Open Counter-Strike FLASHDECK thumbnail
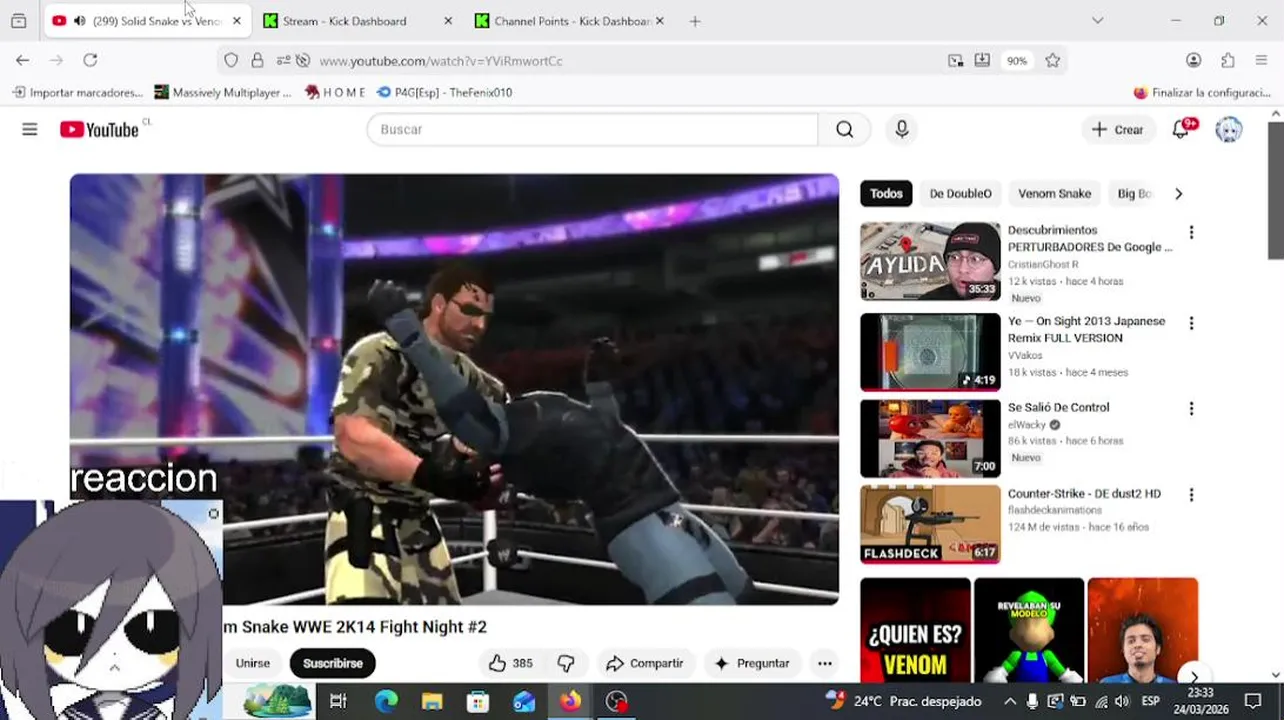1284x720 pixels. [930, 524]
